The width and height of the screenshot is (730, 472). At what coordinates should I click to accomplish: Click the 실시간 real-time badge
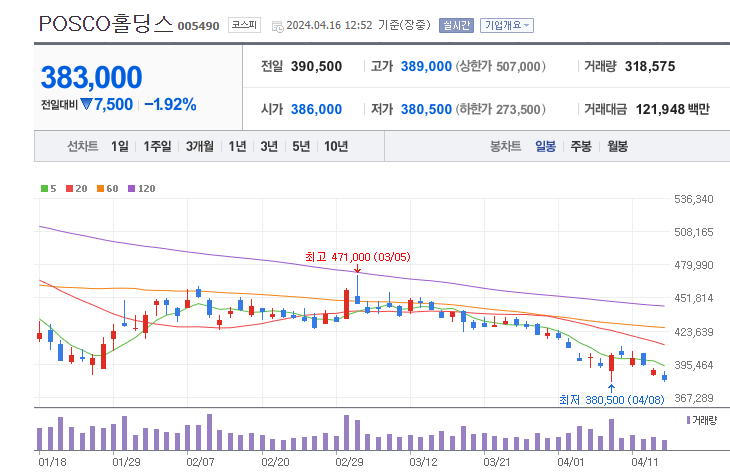456,25
